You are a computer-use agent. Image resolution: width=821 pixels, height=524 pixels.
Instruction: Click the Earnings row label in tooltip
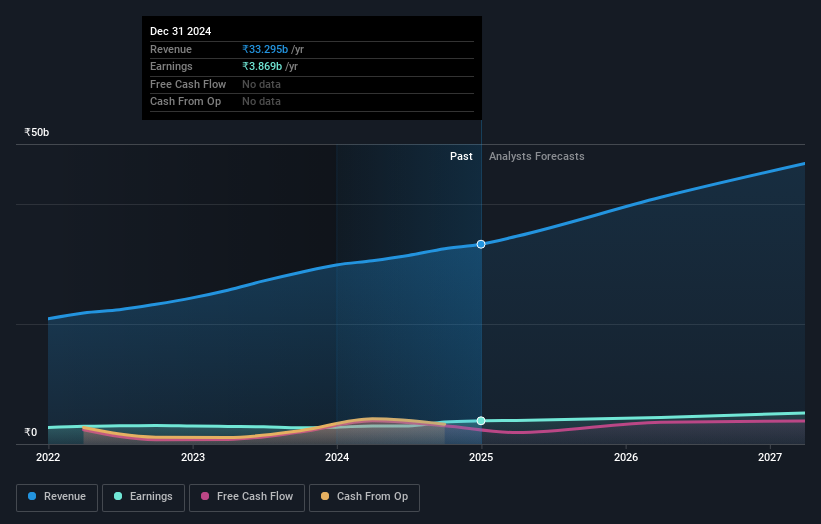pyautogui.click(x=171, y=66)
